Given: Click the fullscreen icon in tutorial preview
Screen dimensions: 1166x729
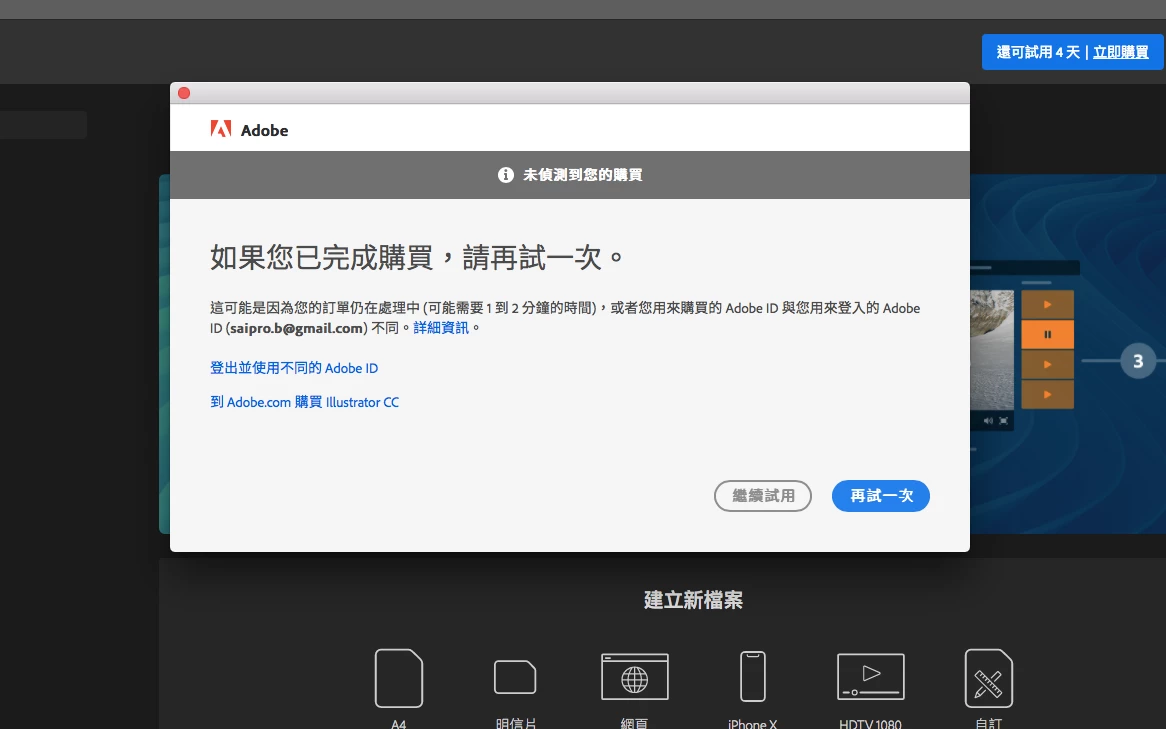Looking at the screenshot, I should [x=1004, y=421].
